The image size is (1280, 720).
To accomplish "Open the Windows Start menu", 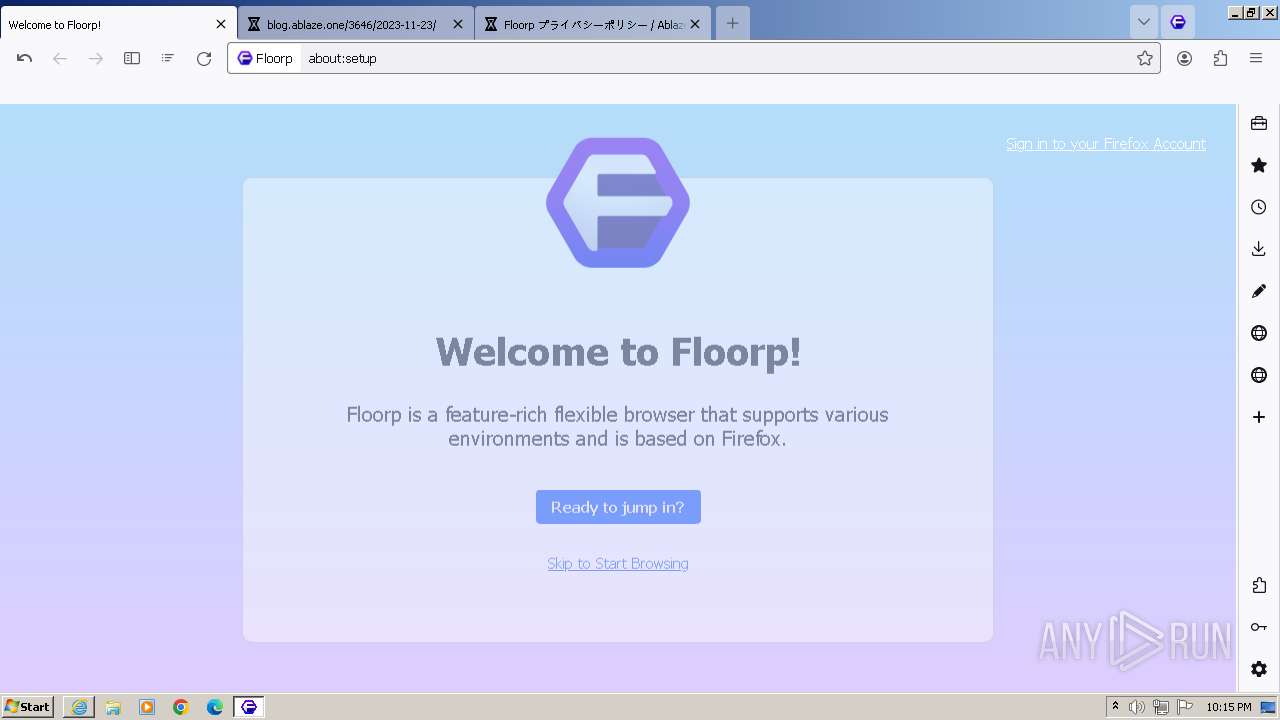I will click(x=28, y=707).
